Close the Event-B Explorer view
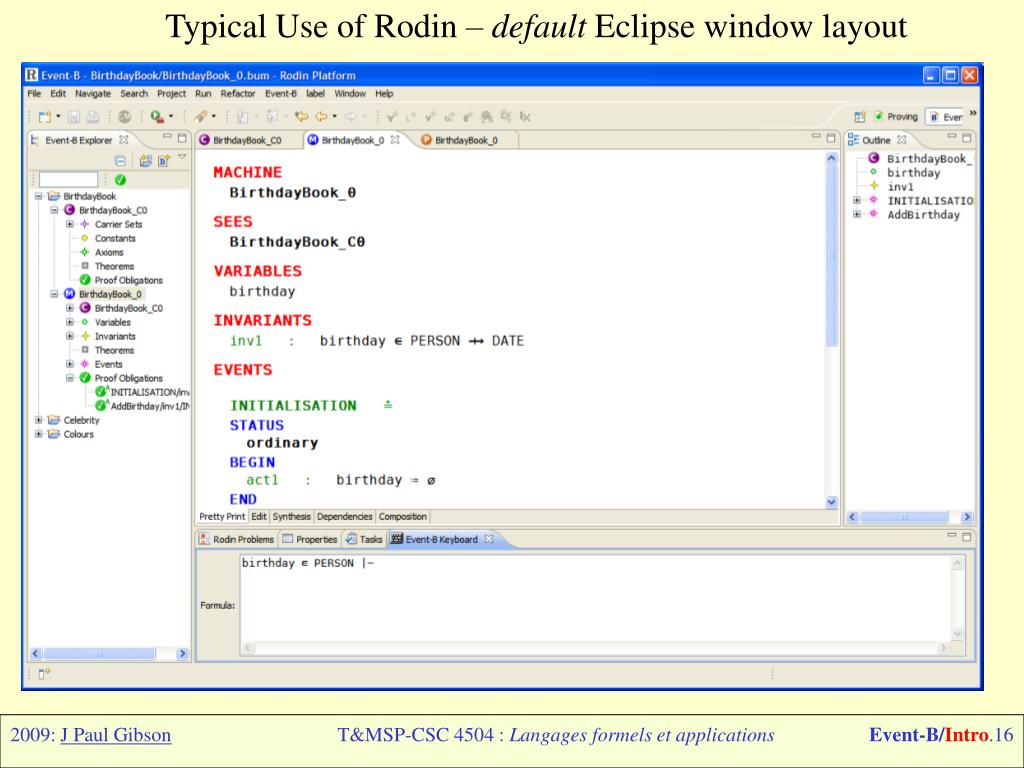 [x=123, y=140]
